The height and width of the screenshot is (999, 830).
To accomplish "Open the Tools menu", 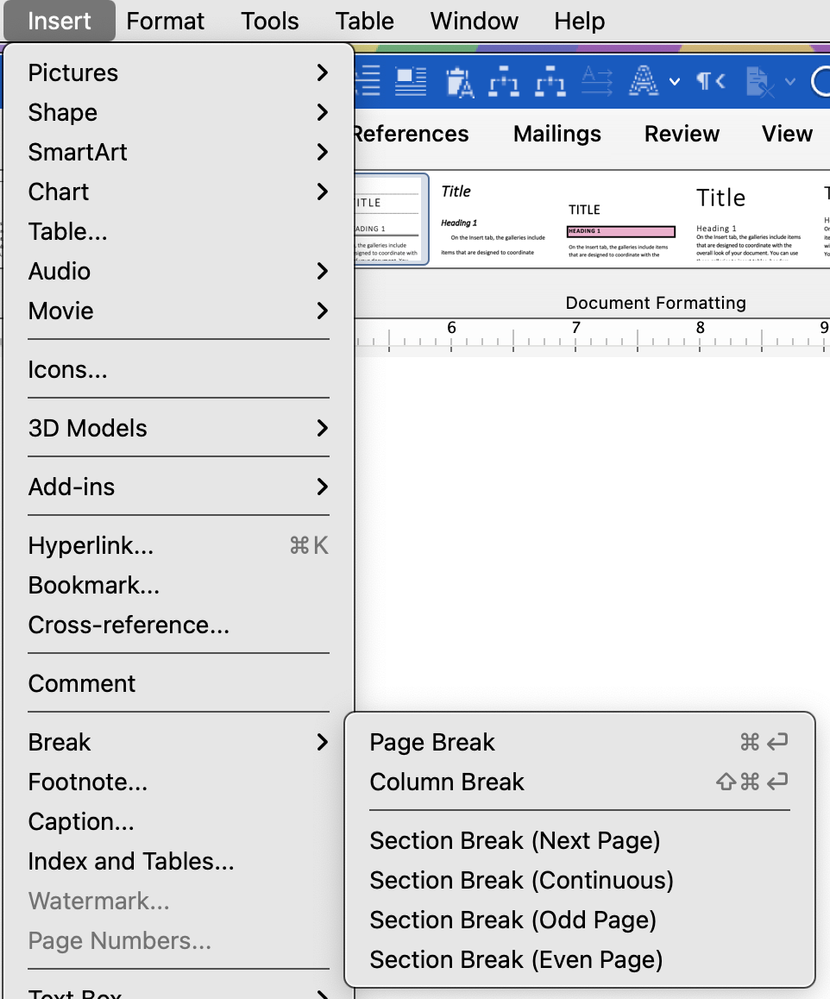I will [269, 20].
